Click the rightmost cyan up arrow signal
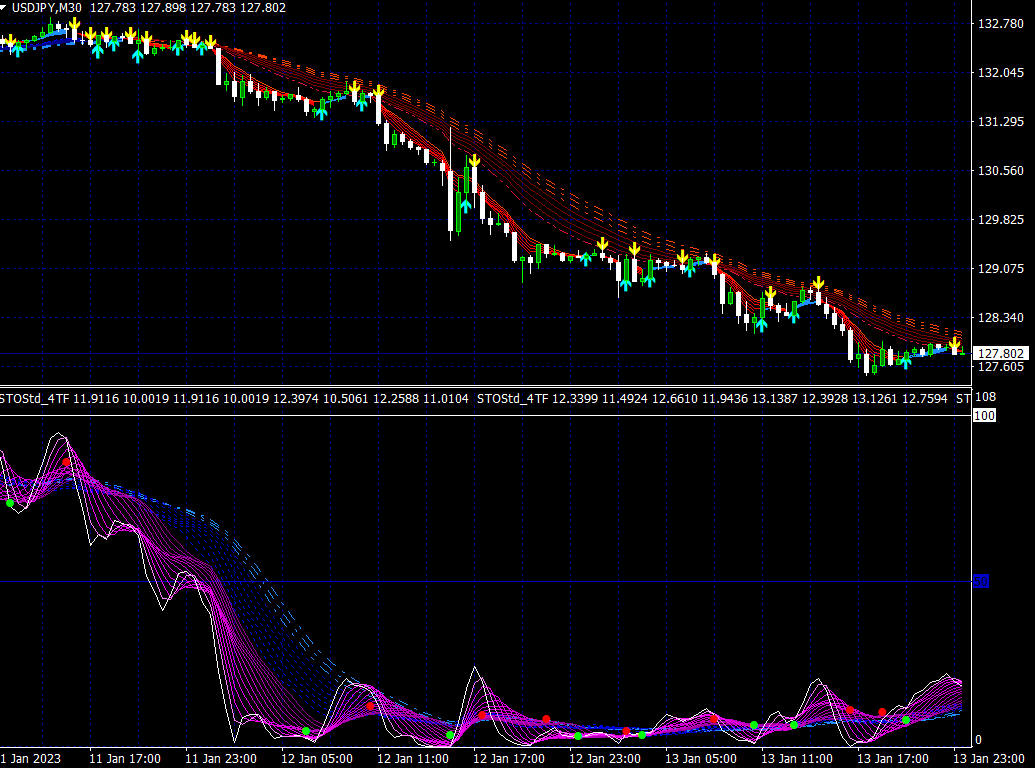 (905, 362)
